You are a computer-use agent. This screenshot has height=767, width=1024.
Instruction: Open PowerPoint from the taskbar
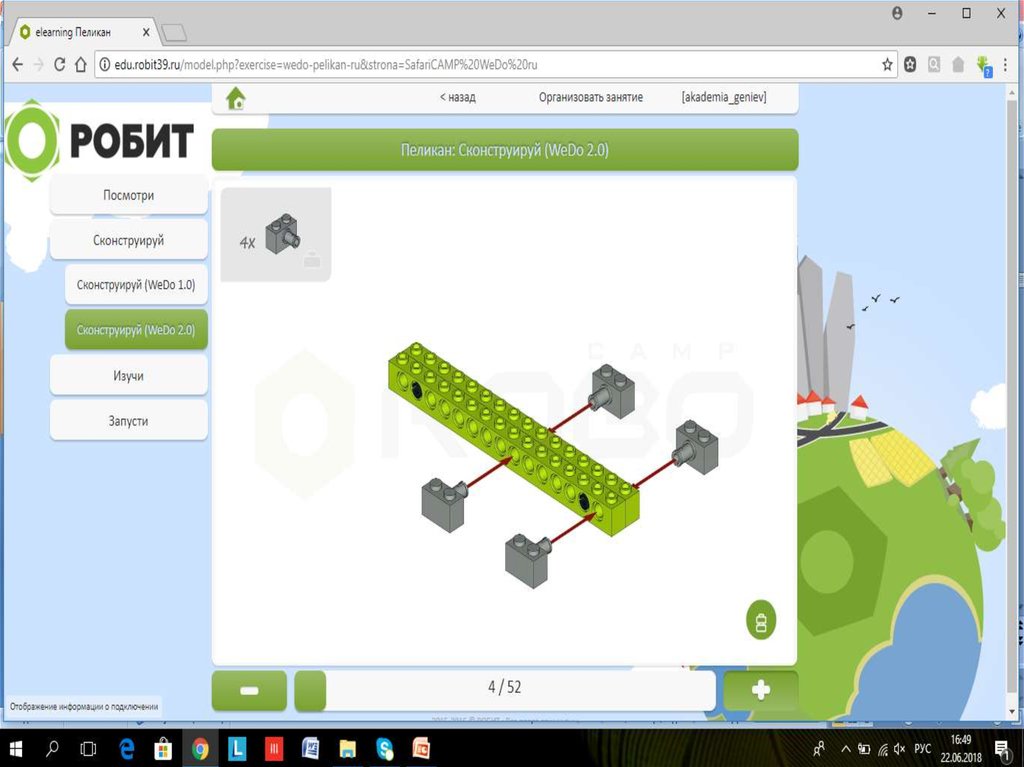pos(421,749)
